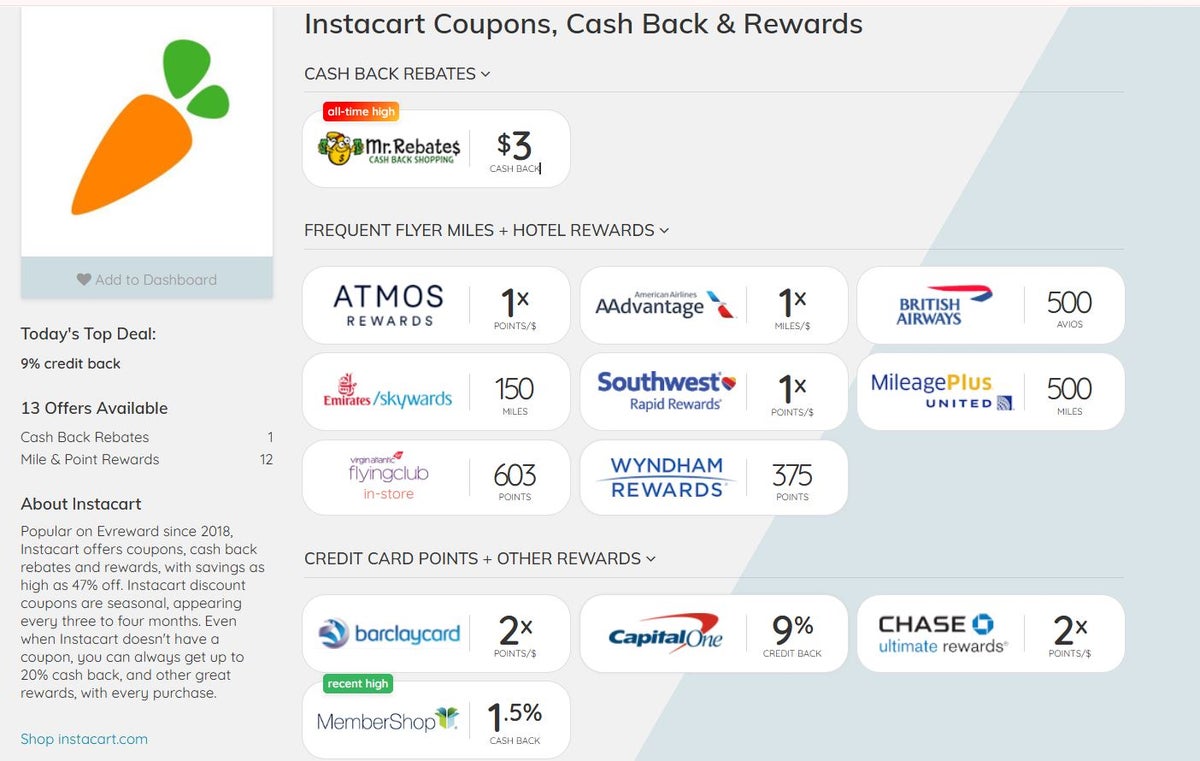
Task: Select Mile & Point Rewards in the sidebar
Action: [89, 460]
